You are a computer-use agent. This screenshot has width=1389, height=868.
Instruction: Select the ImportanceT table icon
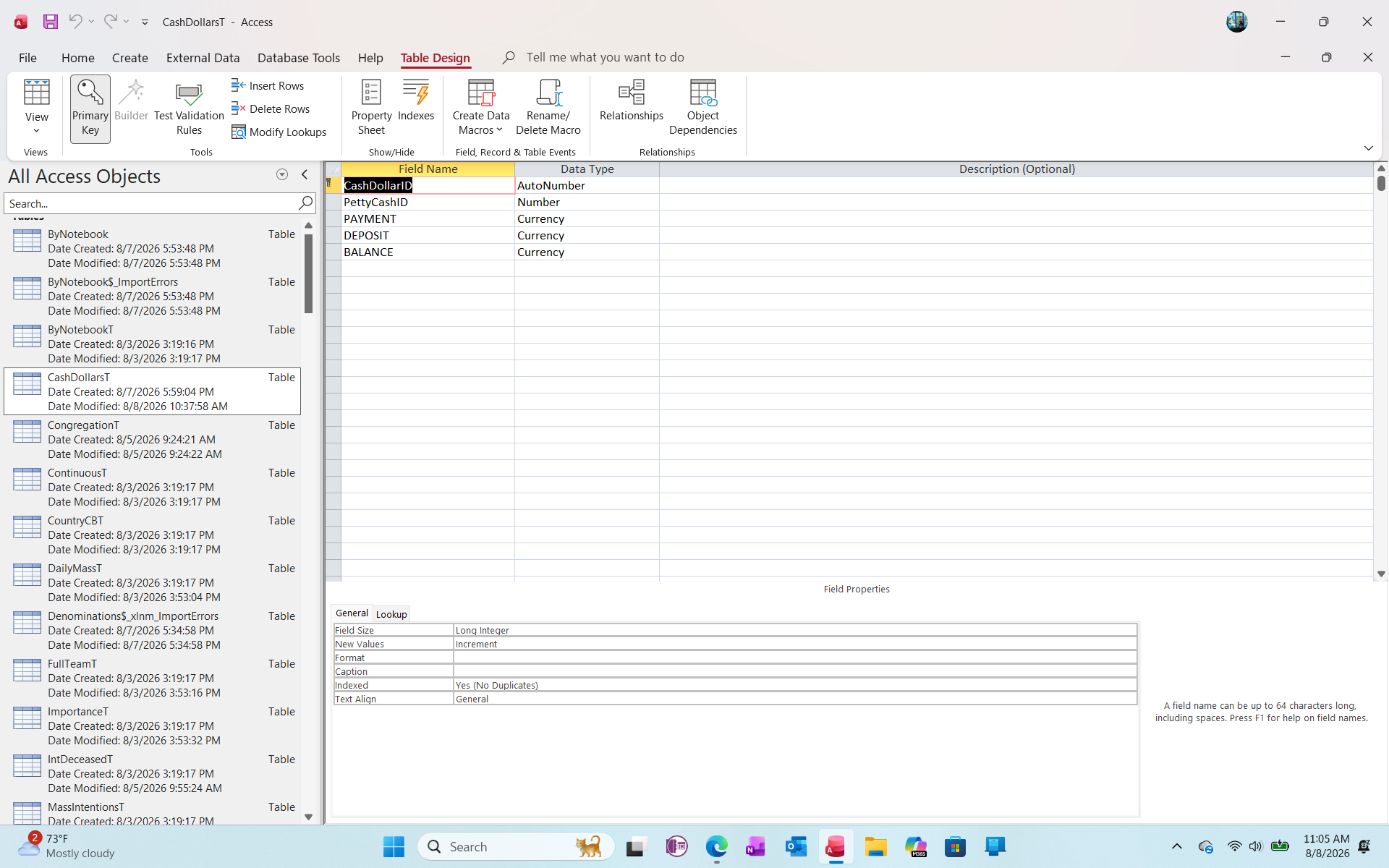pyautogui.click(x=27, y=718)
